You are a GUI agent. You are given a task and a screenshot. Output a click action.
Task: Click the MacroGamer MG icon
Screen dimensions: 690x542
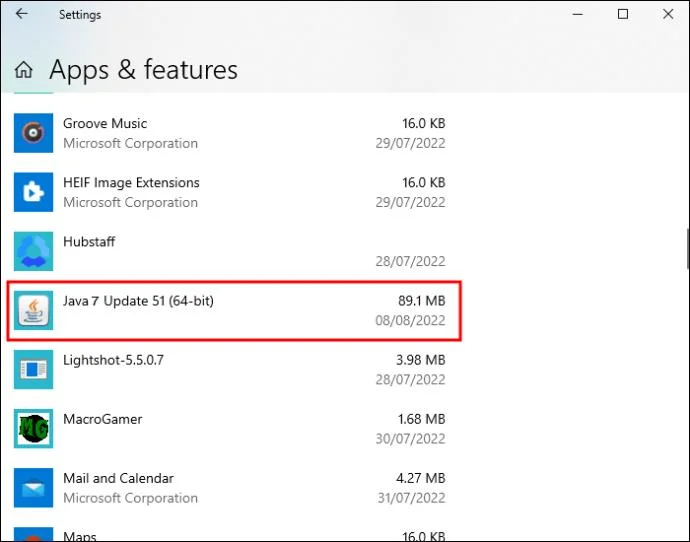[33, 428]
